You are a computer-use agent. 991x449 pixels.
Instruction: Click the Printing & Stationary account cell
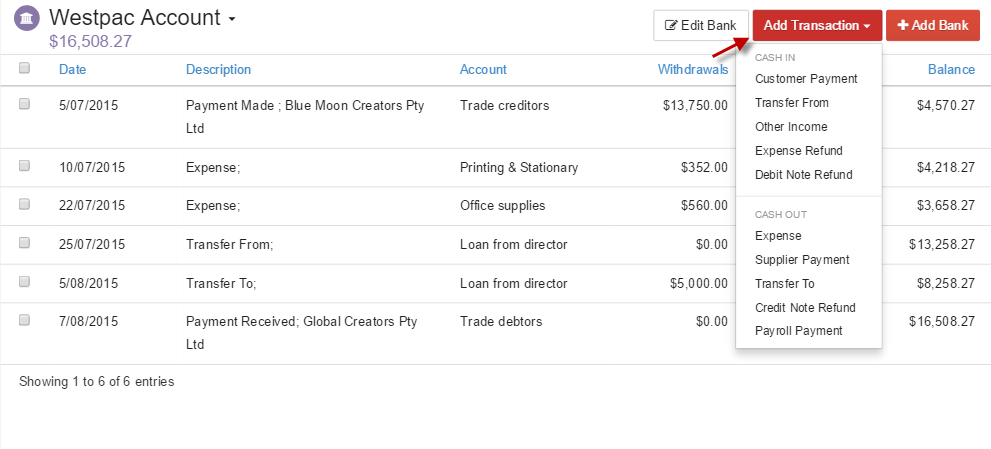519,168
